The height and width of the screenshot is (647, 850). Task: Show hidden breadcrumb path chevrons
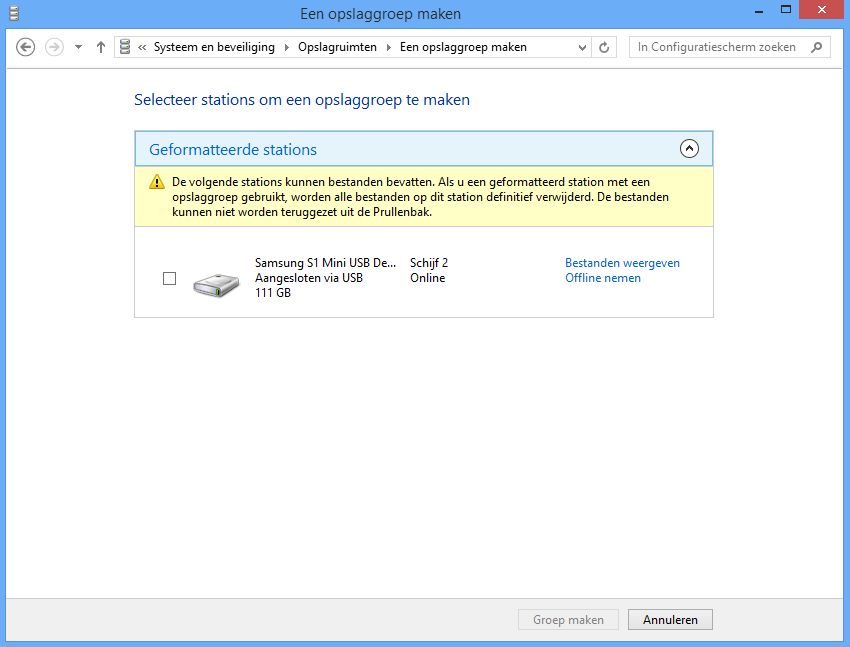142,48
